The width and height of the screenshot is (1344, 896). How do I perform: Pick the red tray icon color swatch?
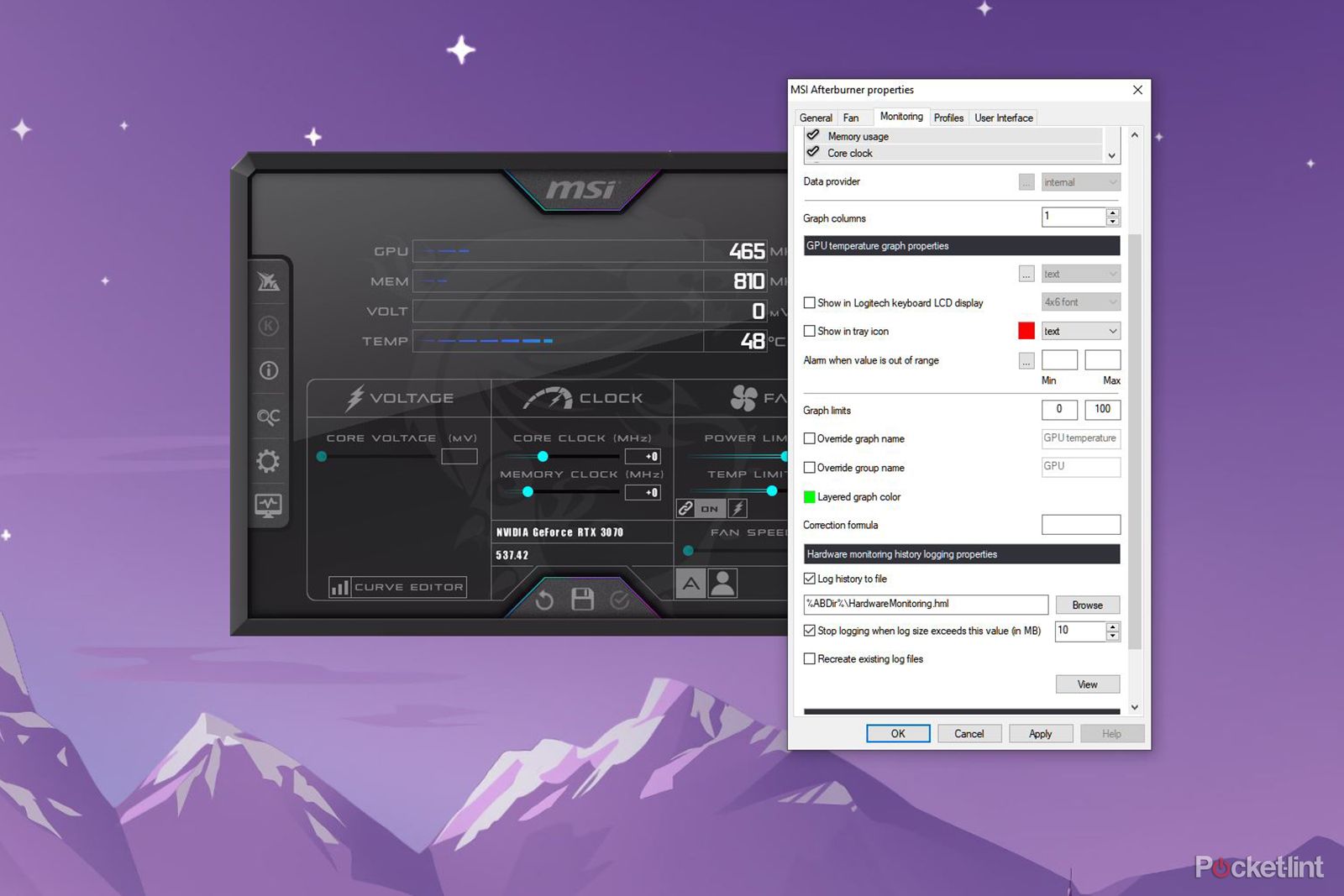[1026, 331]
